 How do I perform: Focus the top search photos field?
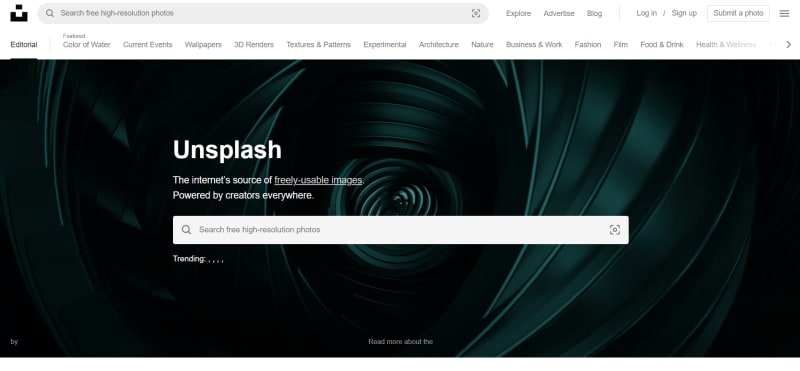point(263,13)
